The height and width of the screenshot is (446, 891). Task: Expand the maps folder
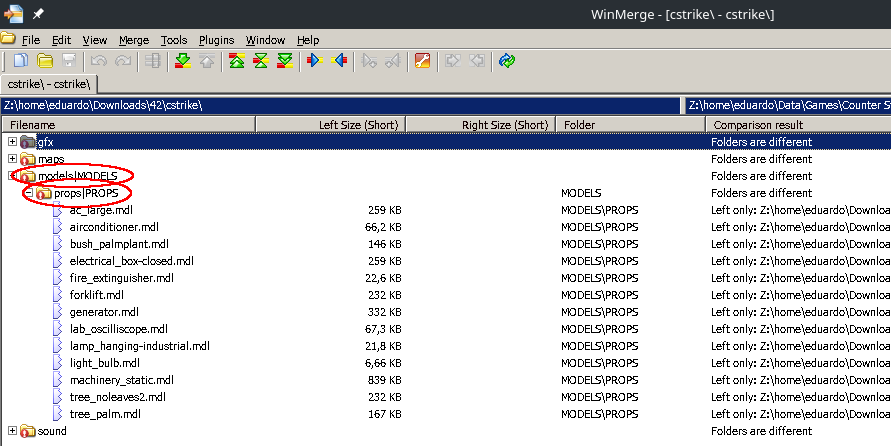[x=13, y=158]
